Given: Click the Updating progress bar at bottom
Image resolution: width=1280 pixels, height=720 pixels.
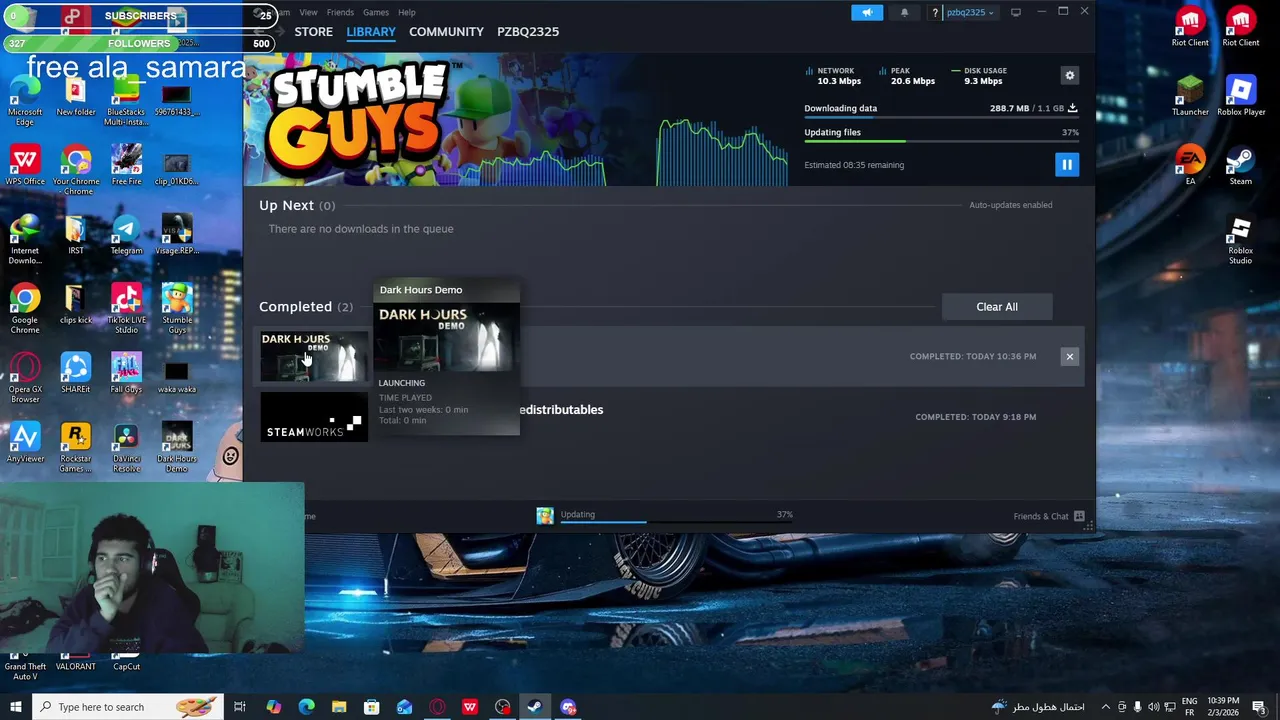Looking at the screenshot, I should pos(676,522).
